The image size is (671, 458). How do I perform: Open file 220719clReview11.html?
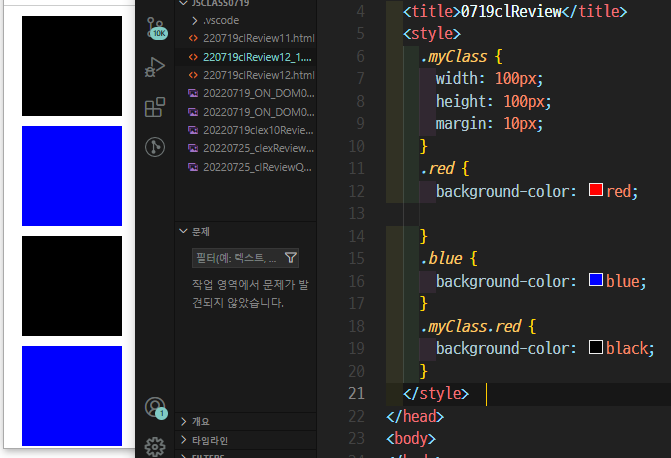click(x=258, y=38)
